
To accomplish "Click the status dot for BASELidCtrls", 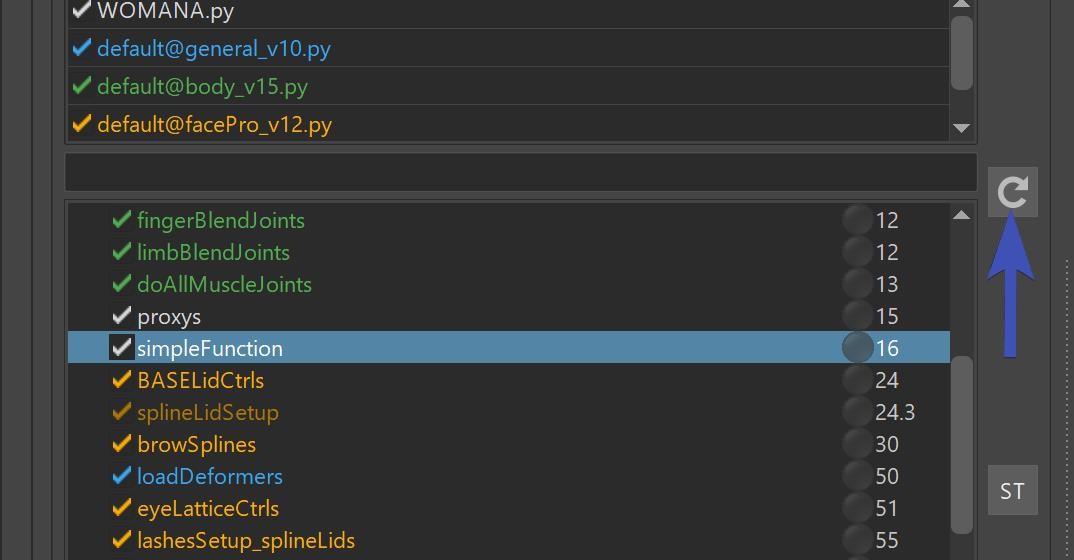I will tap(858, 380).
